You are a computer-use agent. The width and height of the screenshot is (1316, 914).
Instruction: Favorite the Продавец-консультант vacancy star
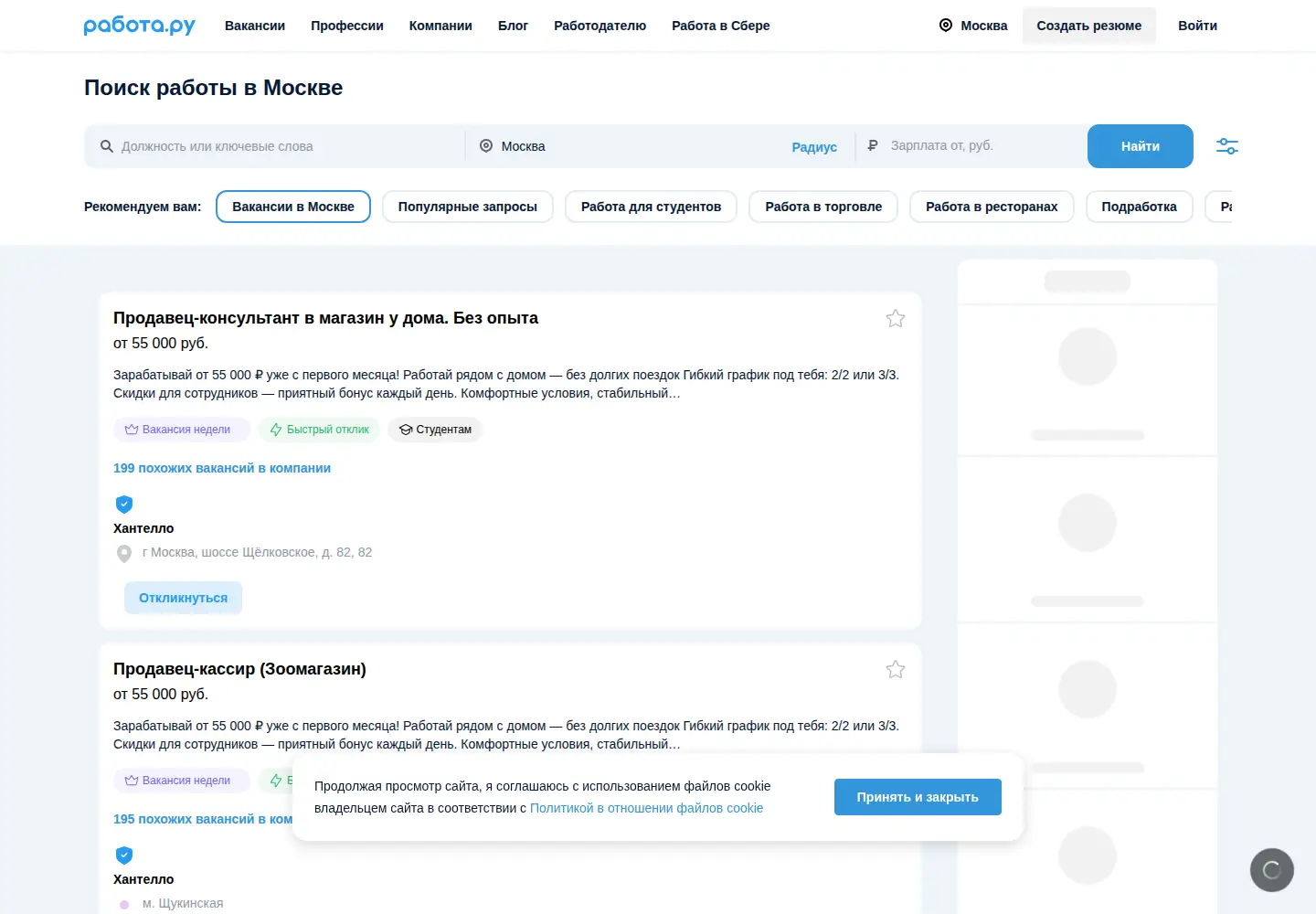click(896, 318)
